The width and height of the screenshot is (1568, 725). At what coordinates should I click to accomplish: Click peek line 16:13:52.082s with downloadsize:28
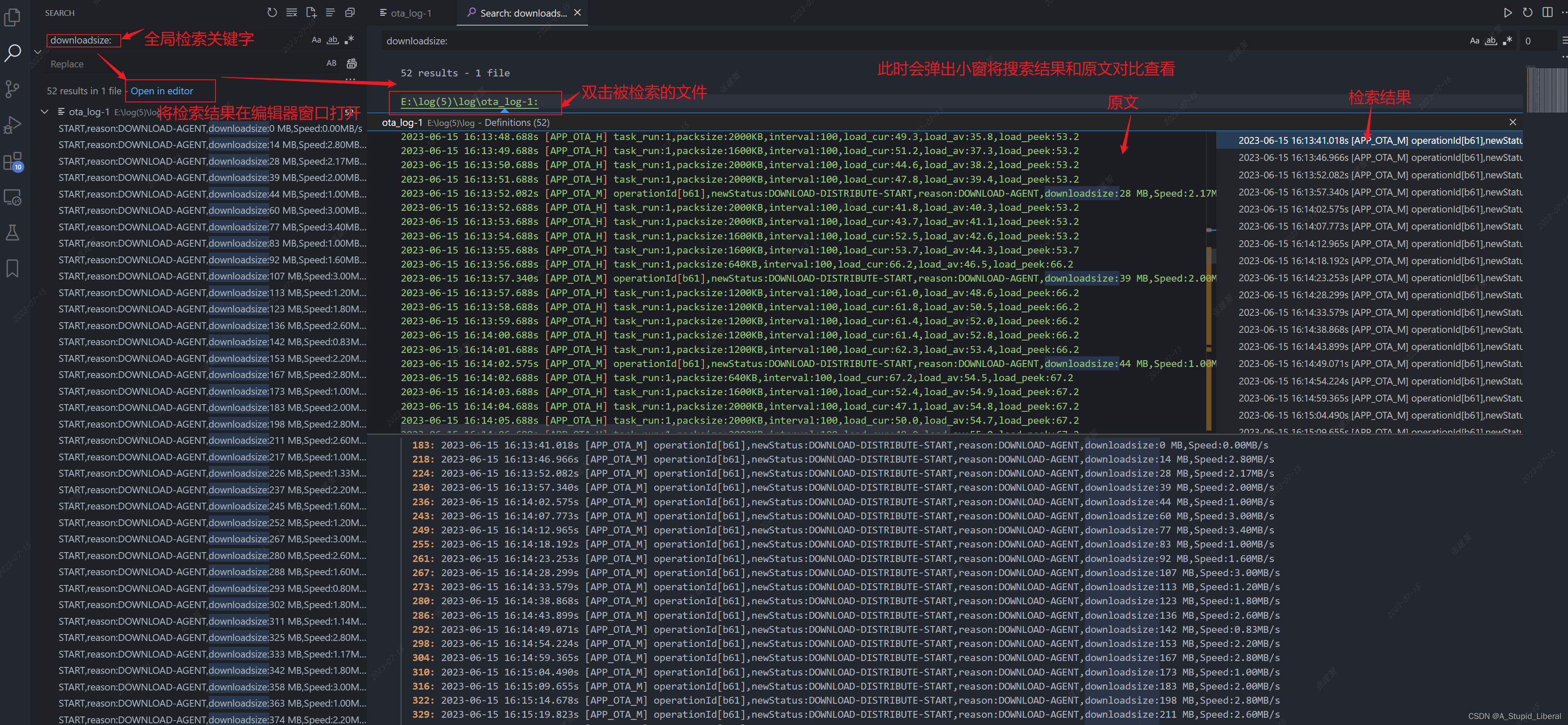point(808,194)
